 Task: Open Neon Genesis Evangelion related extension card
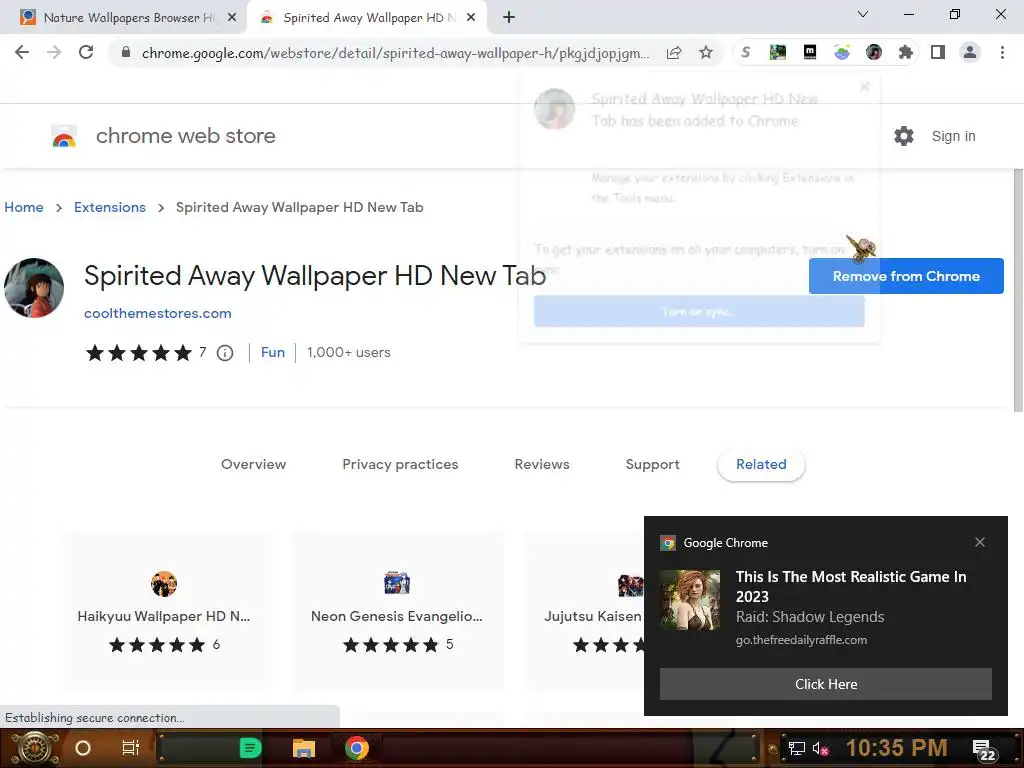[397, 611]
